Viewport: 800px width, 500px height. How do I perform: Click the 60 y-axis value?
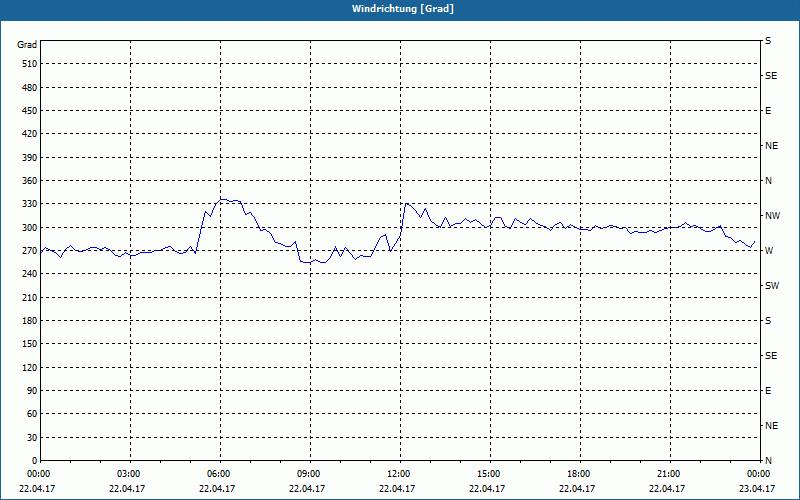point(32,414)
